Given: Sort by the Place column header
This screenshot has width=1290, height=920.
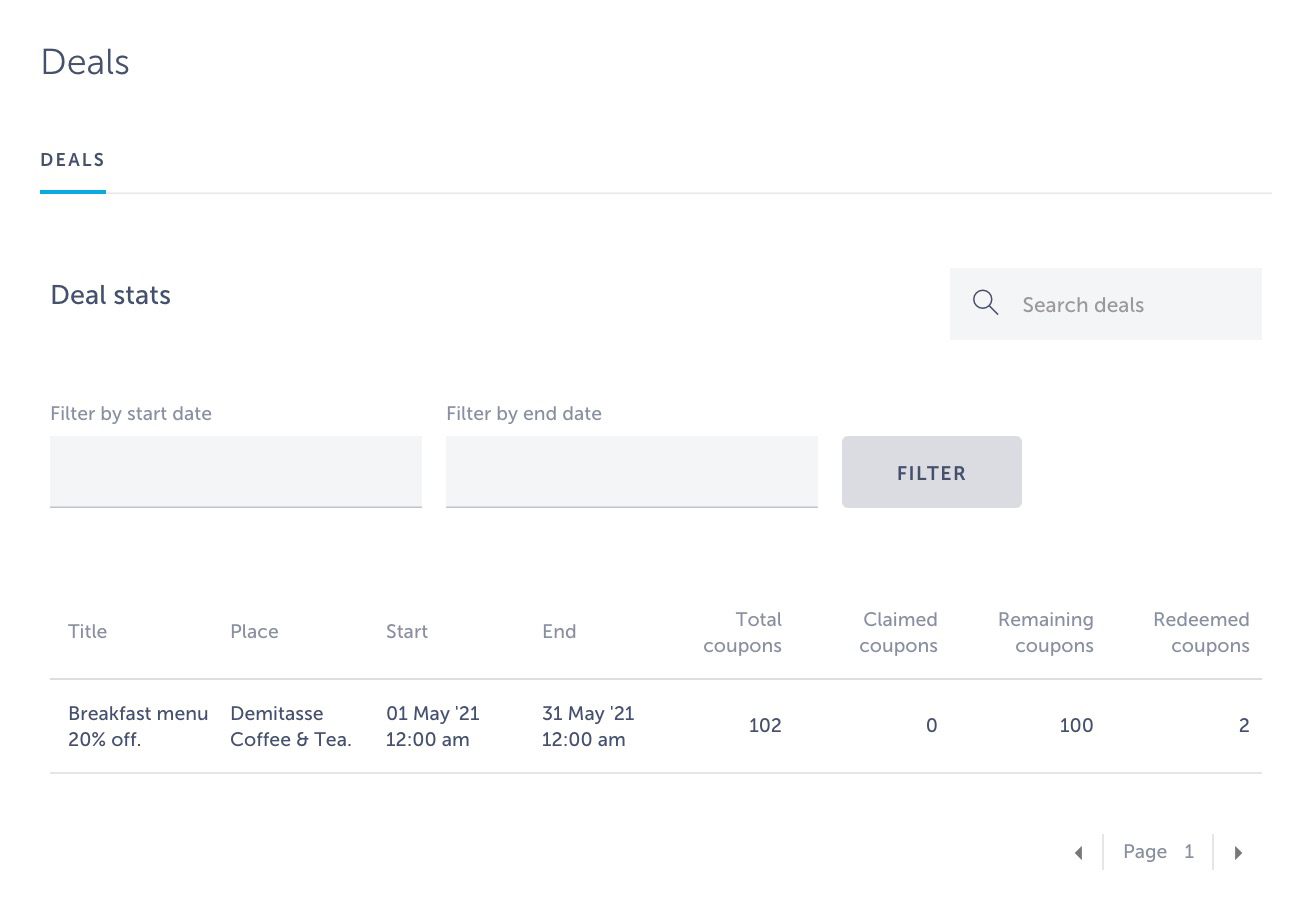Looking at the screenshot, I should pos(254,632).
